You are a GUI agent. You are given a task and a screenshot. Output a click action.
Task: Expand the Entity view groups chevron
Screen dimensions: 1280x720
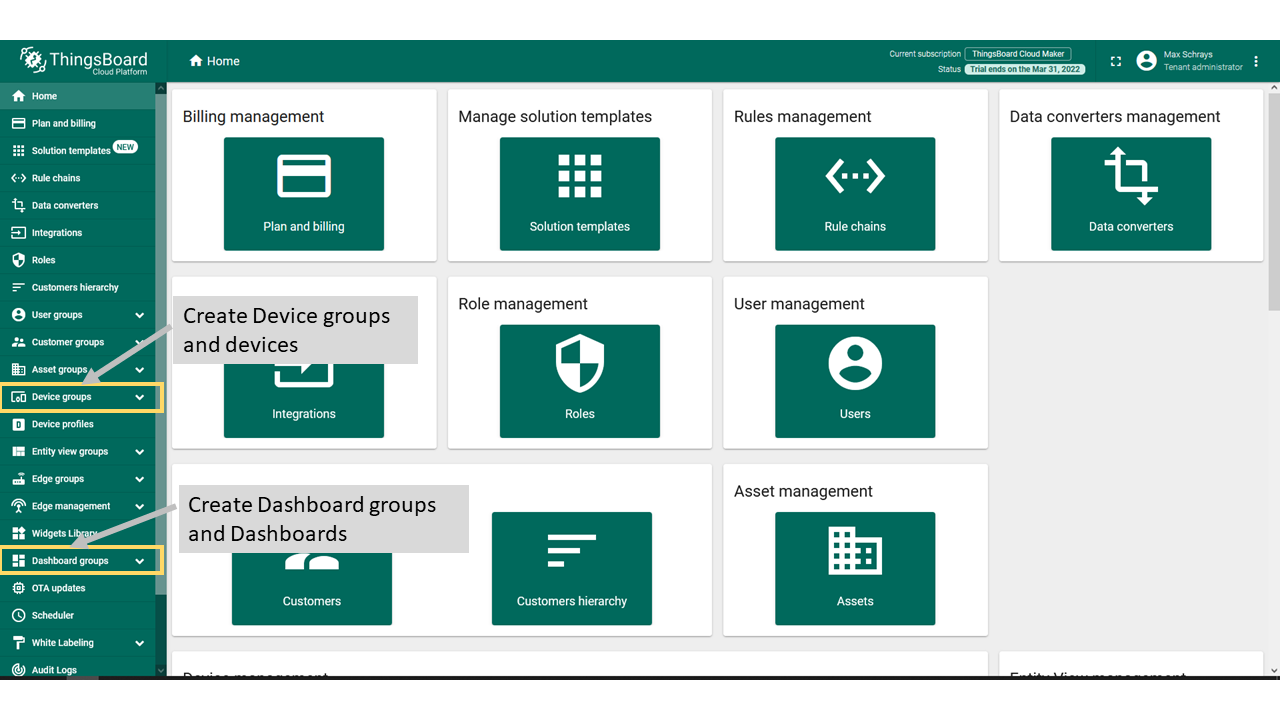[x=140, y=452]
